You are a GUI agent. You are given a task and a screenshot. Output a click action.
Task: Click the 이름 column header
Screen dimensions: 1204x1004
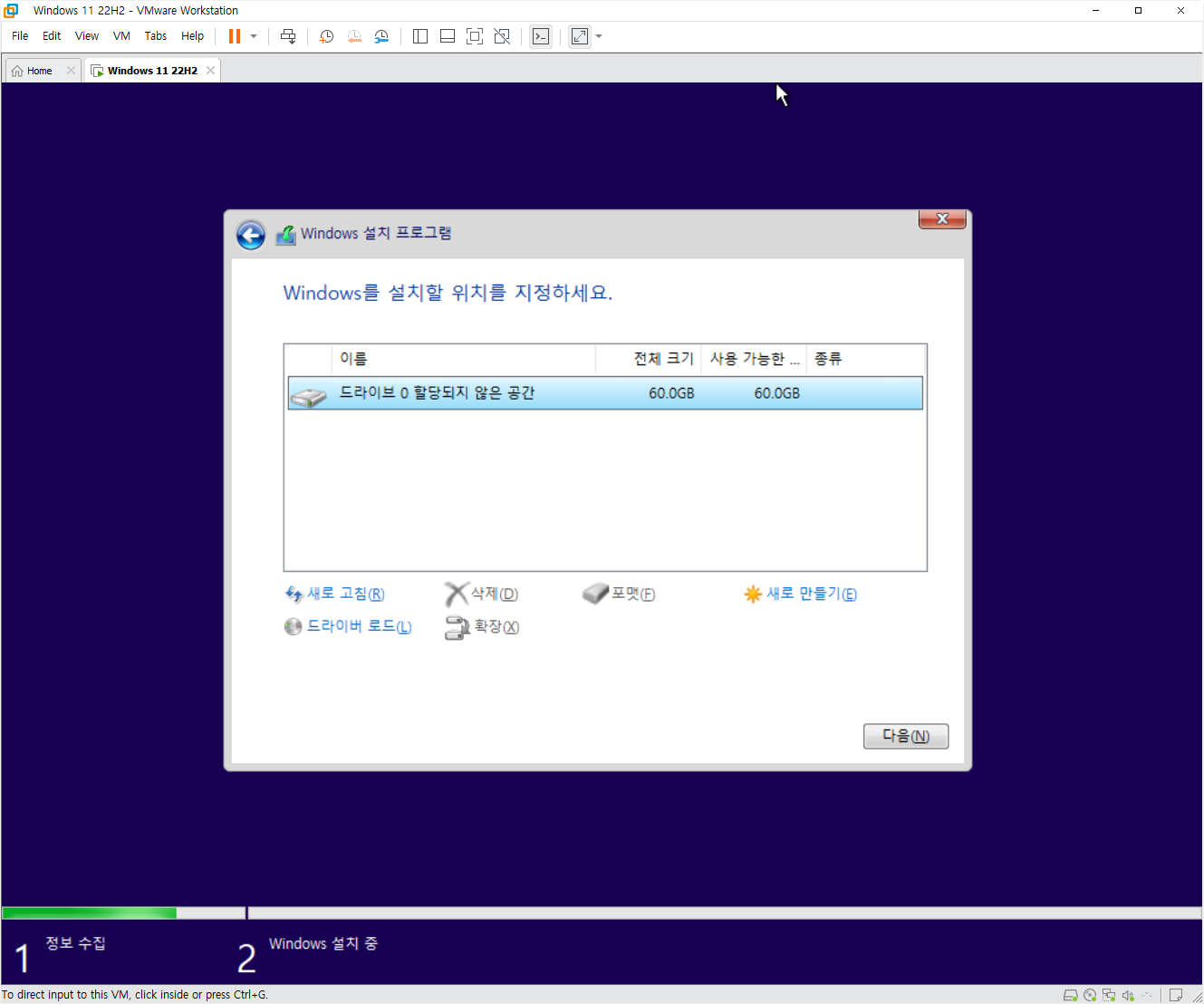coord(463,359)
